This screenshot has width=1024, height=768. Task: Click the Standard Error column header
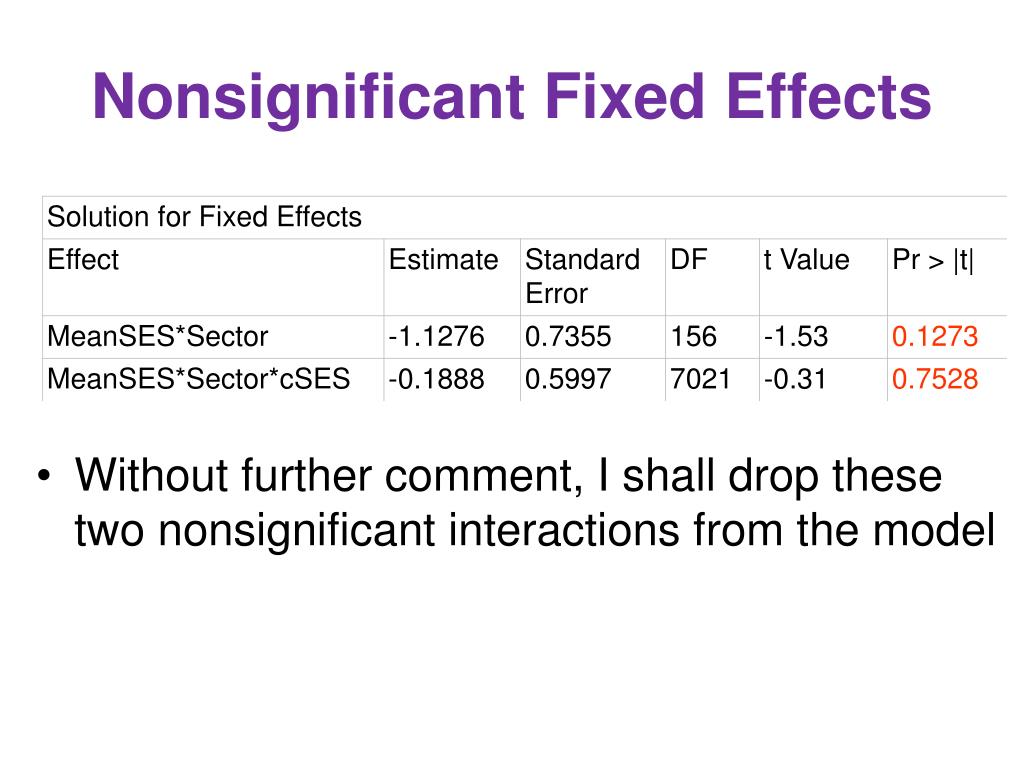pyautogui.click(x=583, y=276)
